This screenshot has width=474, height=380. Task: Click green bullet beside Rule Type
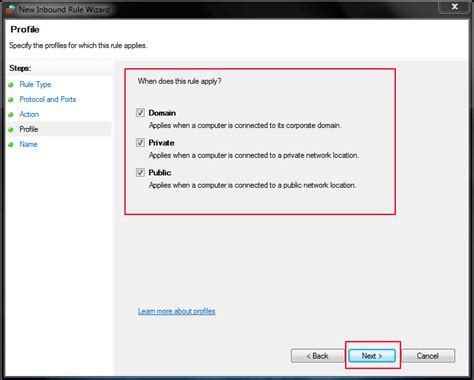tap(11, 85)
